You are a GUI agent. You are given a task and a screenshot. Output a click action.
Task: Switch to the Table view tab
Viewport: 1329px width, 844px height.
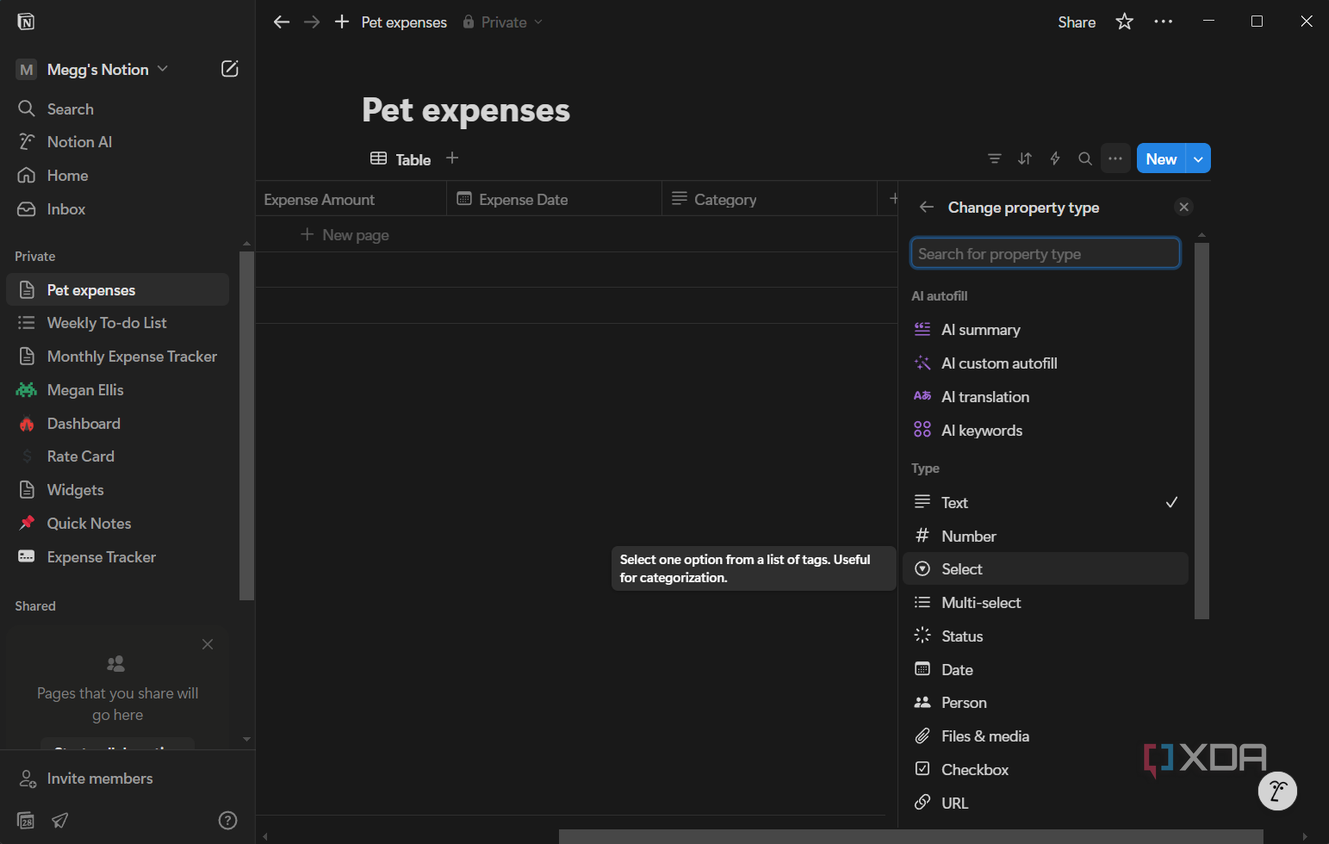pos(400,159)
